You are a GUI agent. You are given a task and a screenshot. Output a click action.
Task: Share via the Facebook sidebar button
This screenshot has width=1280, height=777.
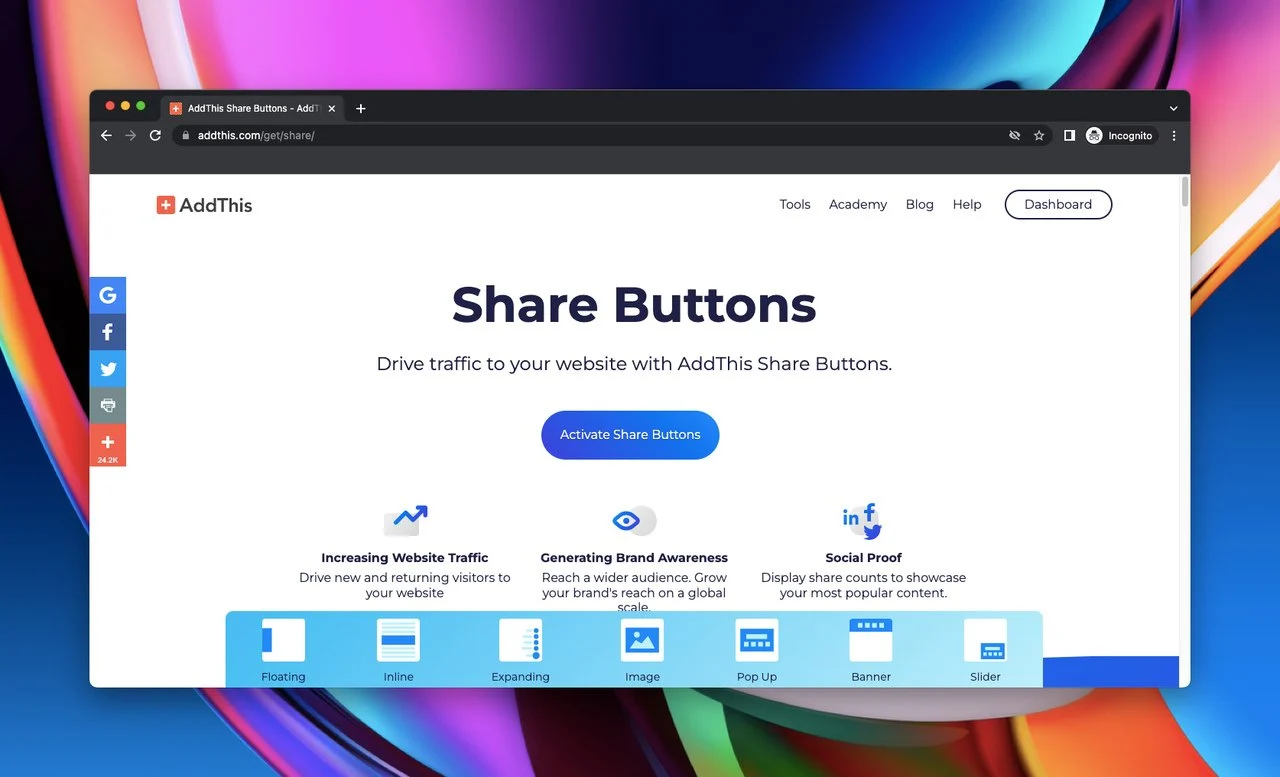click(x=108, y=332)
